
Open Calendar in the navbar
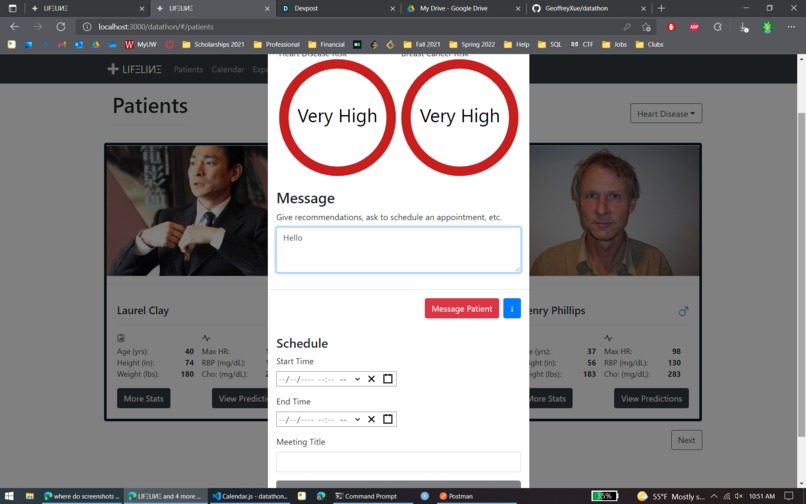coord(227,69)
